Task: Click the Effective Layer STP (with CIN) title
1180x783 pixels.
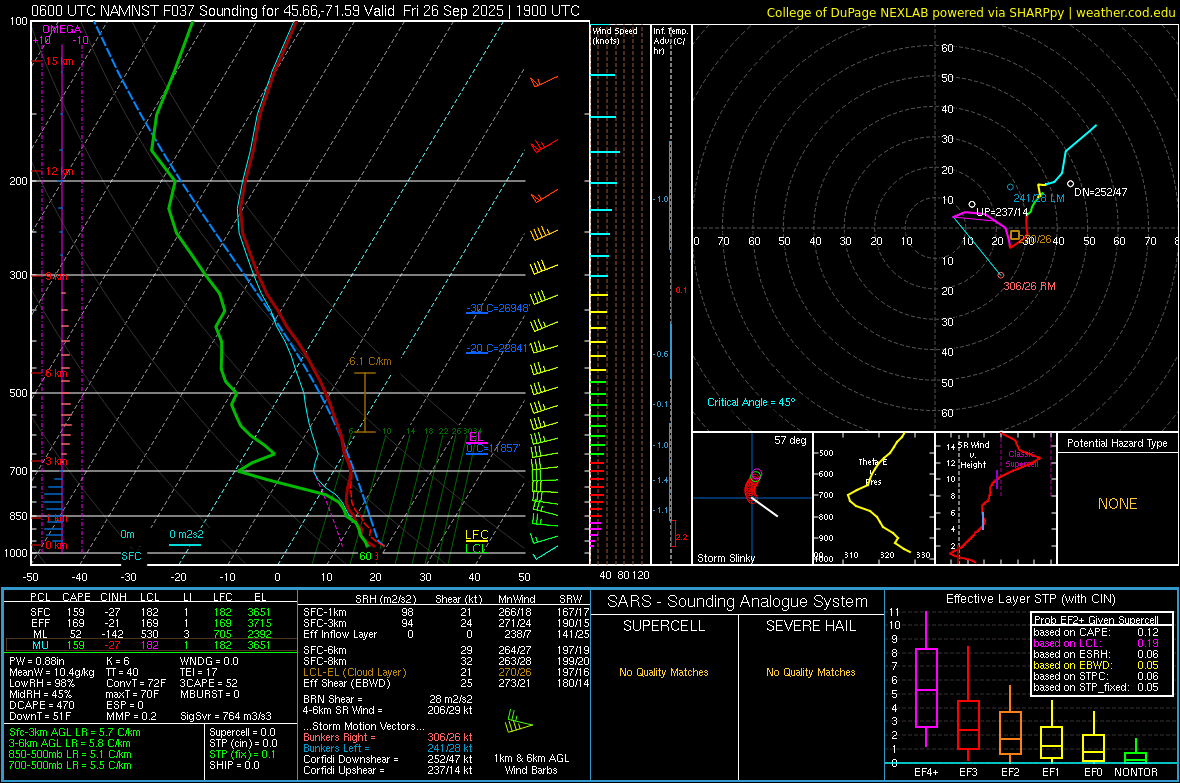Action: [x=1030, y=599]
